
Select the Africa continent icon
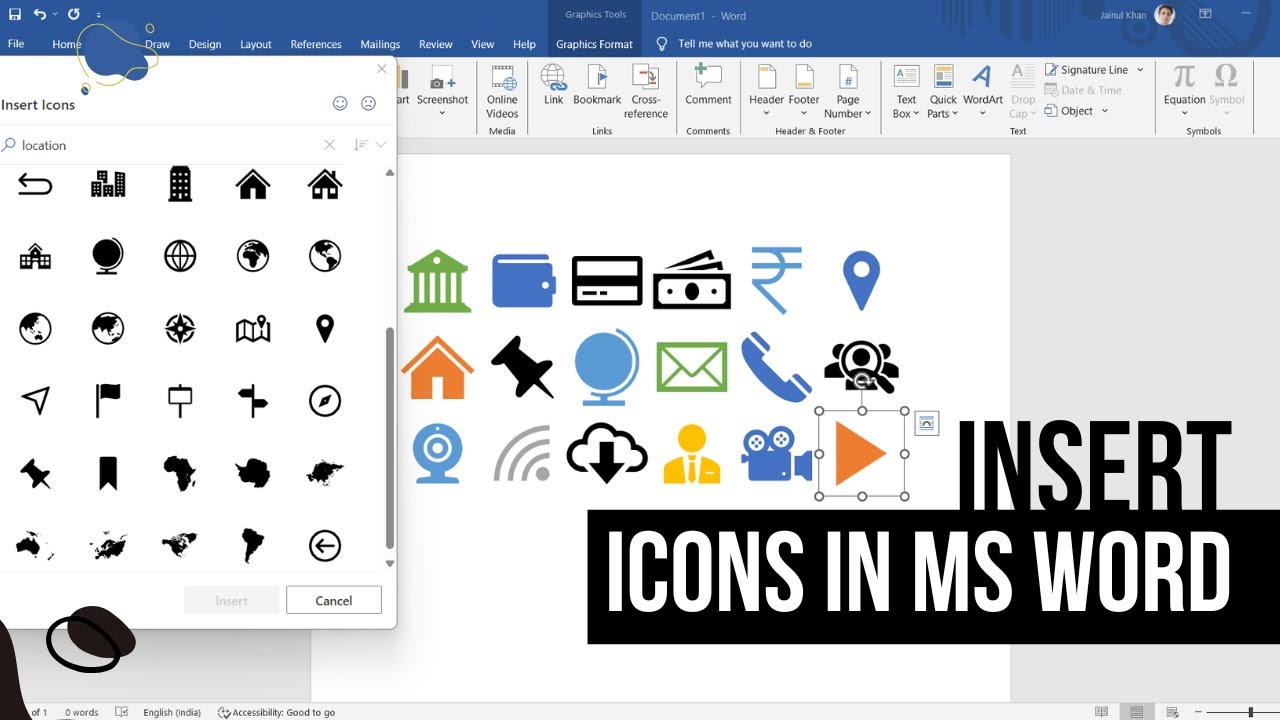(180, 473)
